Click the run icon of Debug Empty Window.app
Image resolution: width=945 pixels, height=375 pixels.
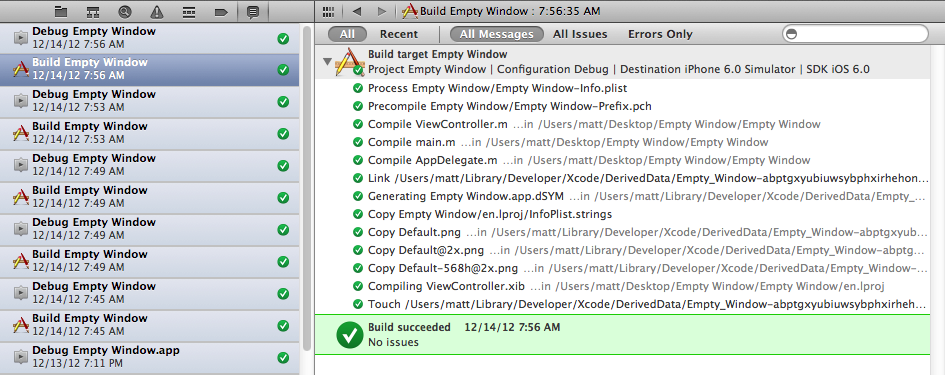coord(21,357)
